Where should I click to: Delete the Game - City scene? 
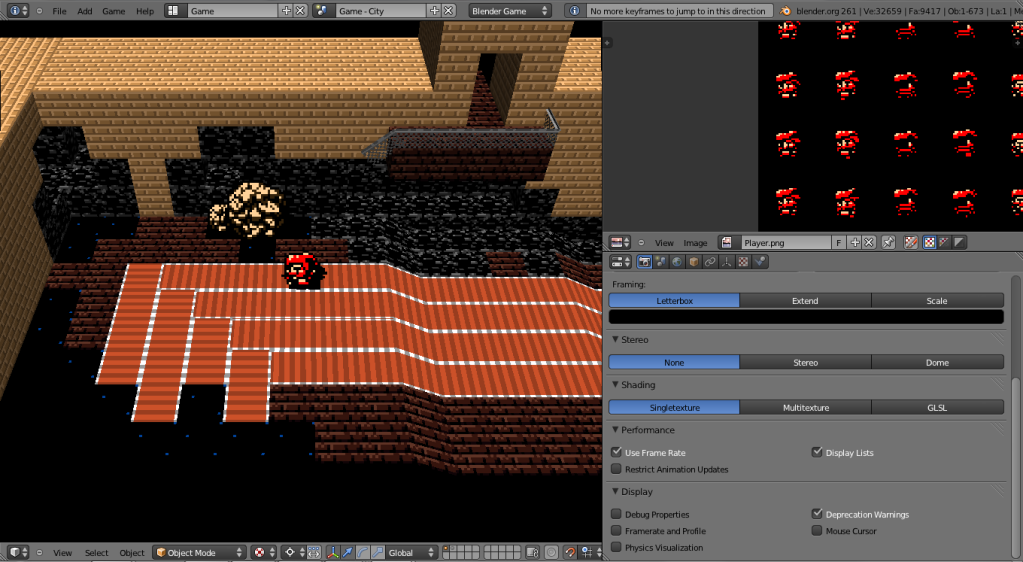pos(448,11)
